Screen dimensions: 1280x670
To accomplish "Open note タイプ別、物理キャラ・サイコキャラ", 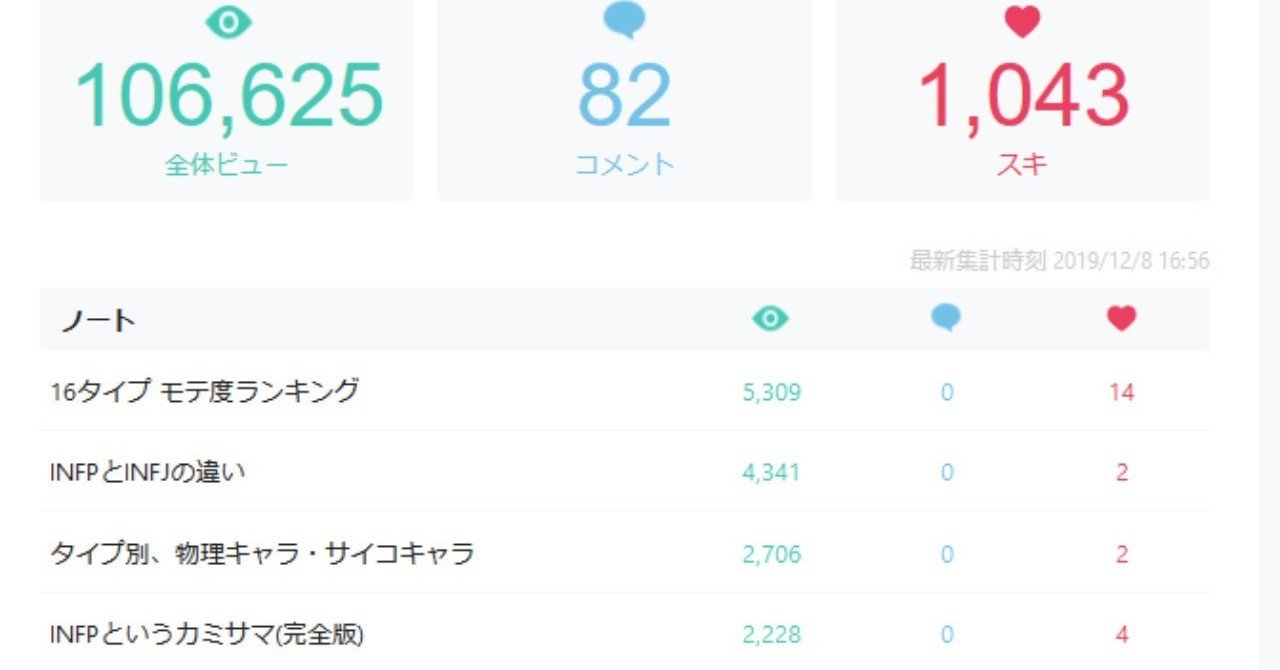I will (x=262, y=553).
